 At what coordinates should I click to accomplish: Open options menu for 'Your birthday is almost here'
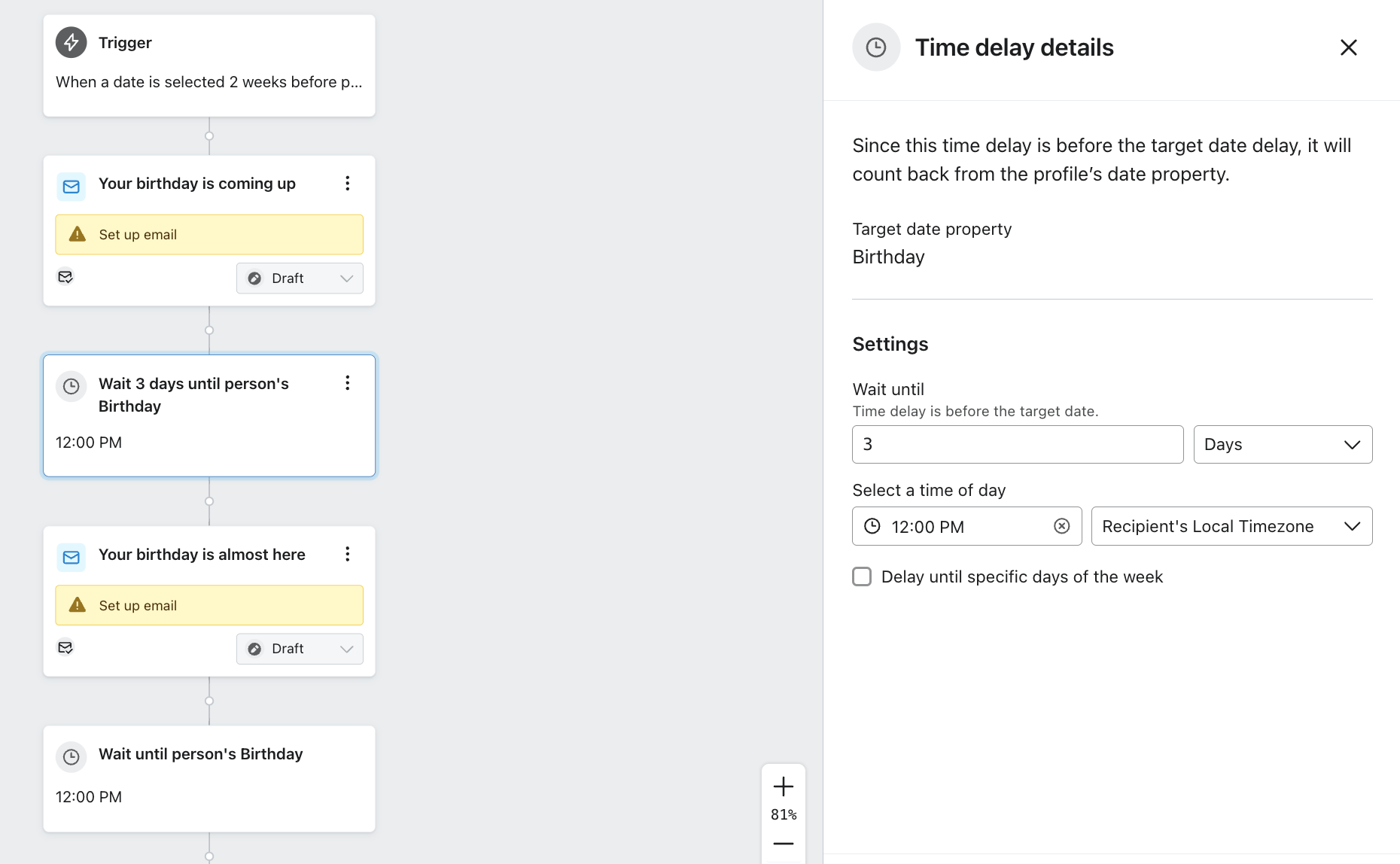click(x=347, y=555)
